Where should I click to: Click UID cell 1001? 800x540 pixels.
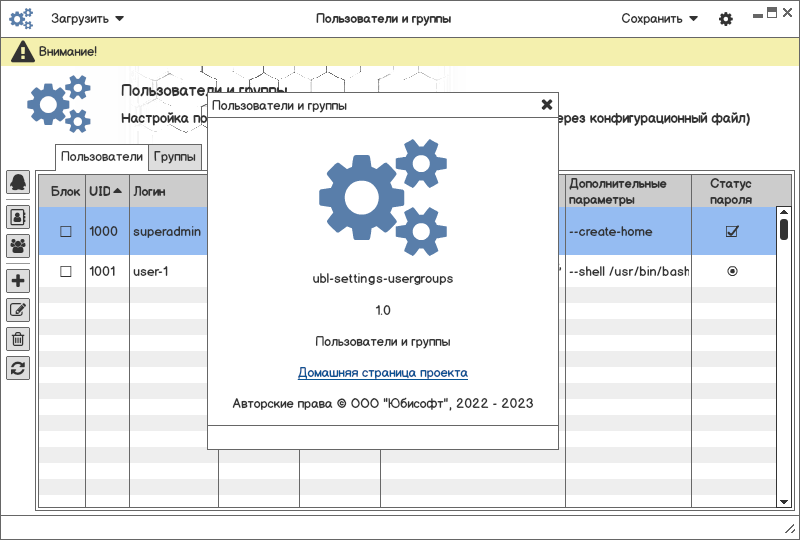(107, 271)
